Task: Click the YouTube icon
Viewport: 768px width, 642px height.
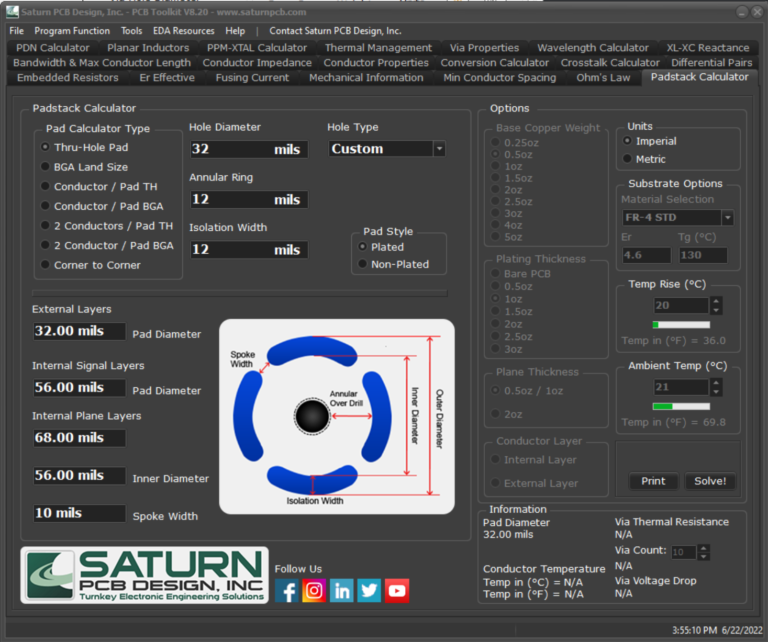Action: (397, 591)
